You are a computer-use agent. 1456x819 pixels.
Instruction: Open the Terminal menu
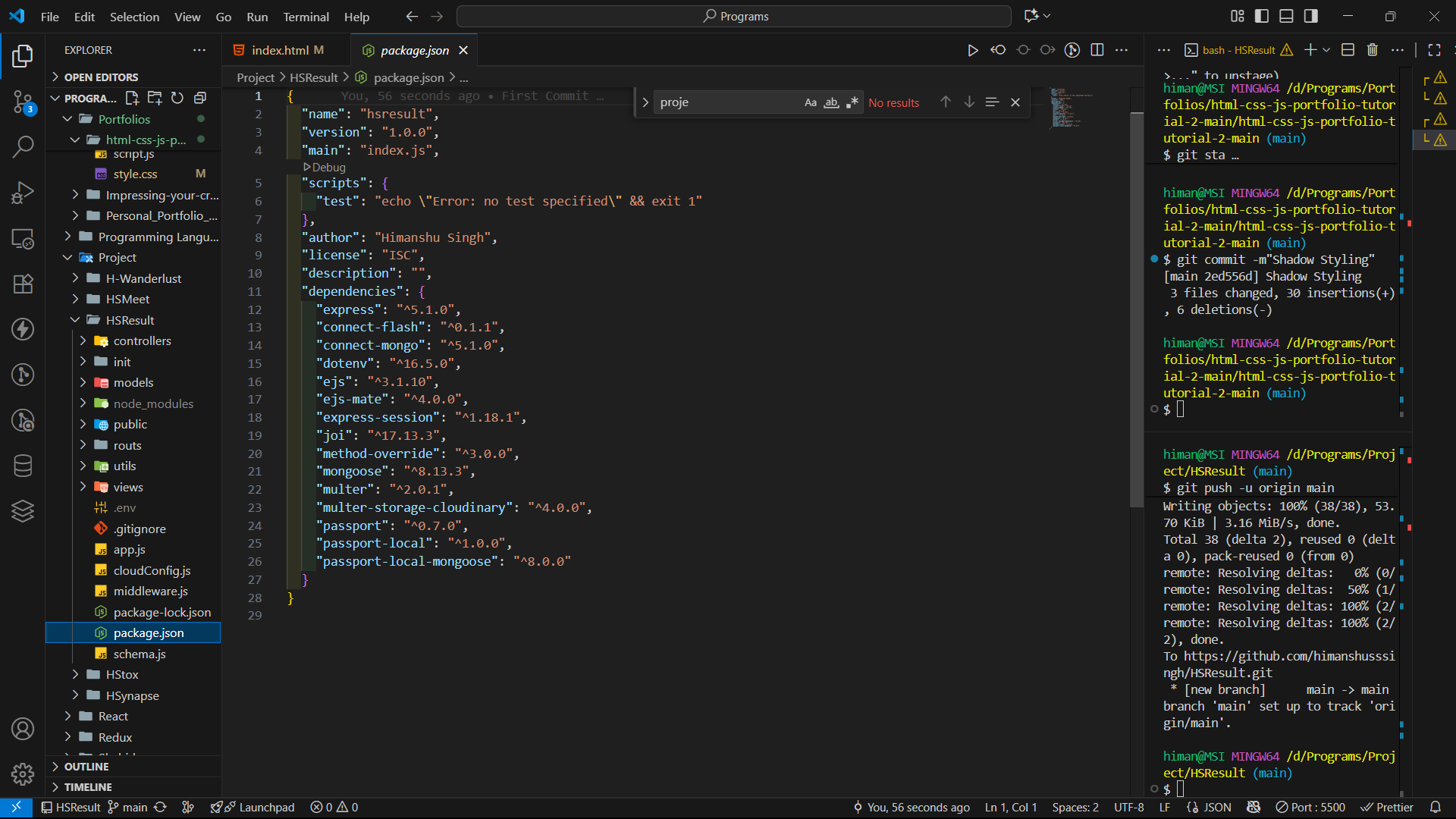(x=306, y=17)
